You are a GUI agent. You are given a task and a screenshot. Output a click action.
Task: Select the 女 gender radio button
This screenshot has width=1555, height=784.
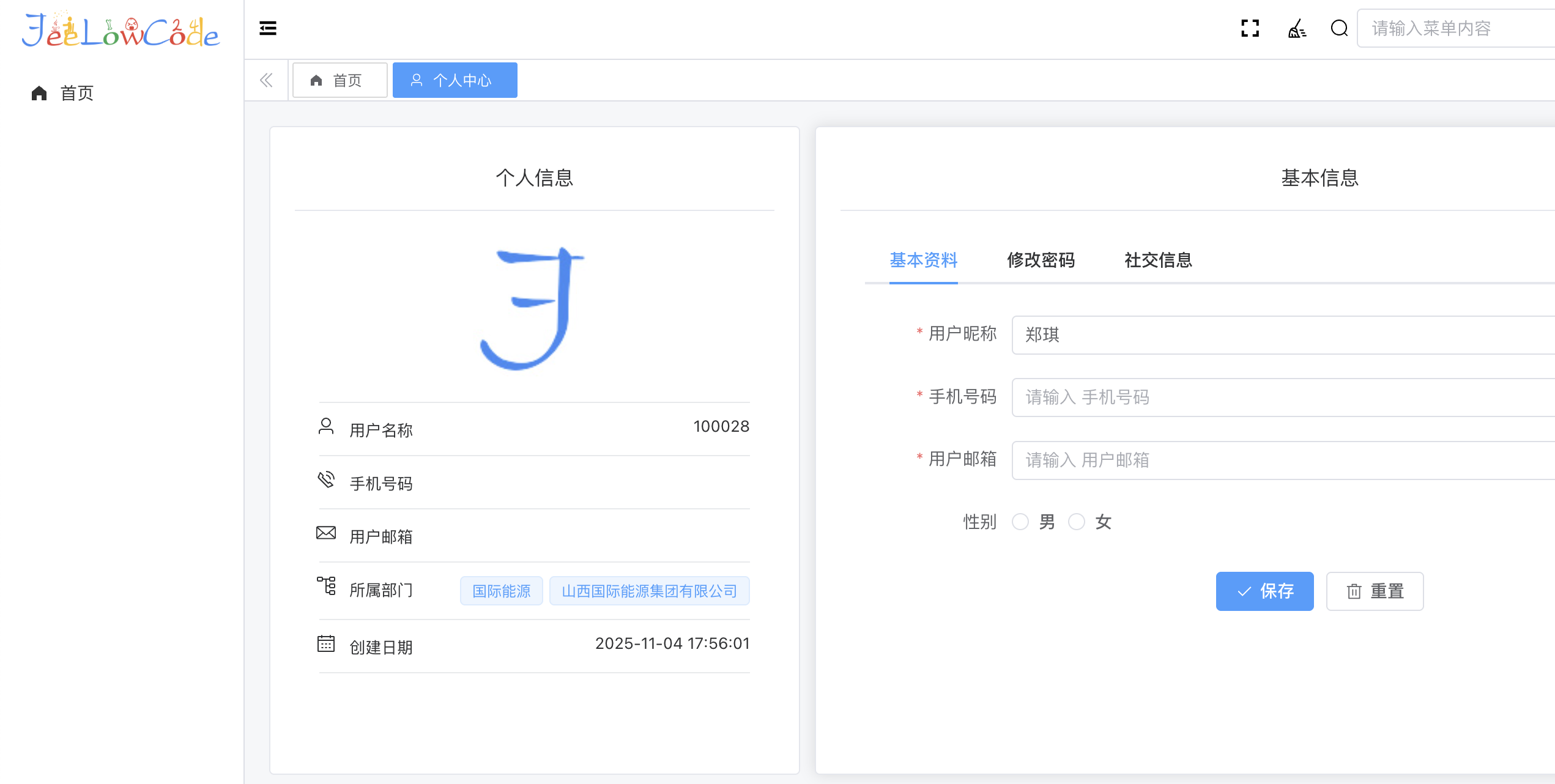pyautogui.click(x=1076, y=522)
